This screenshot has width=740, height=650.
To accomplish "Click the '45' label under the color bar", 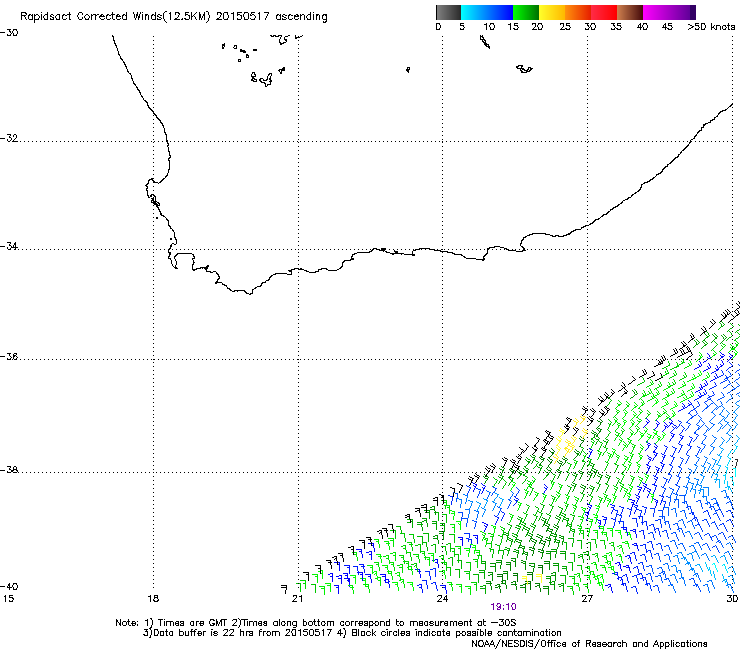I will coord(667,27).
